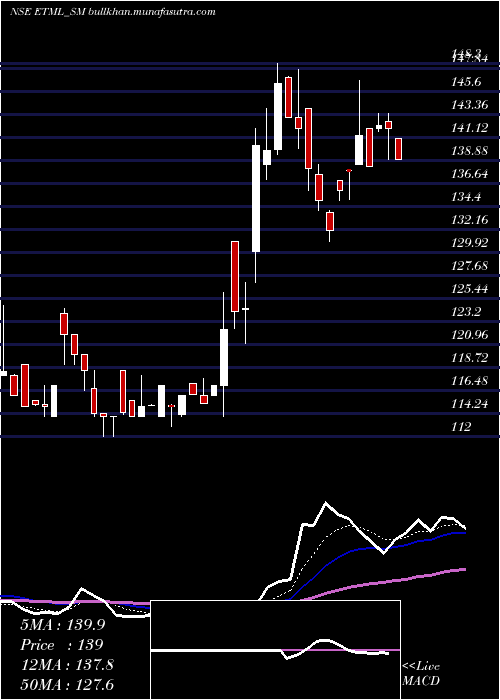Click the 145.6 price level label
500x700 pixels.
coord(466,82)
